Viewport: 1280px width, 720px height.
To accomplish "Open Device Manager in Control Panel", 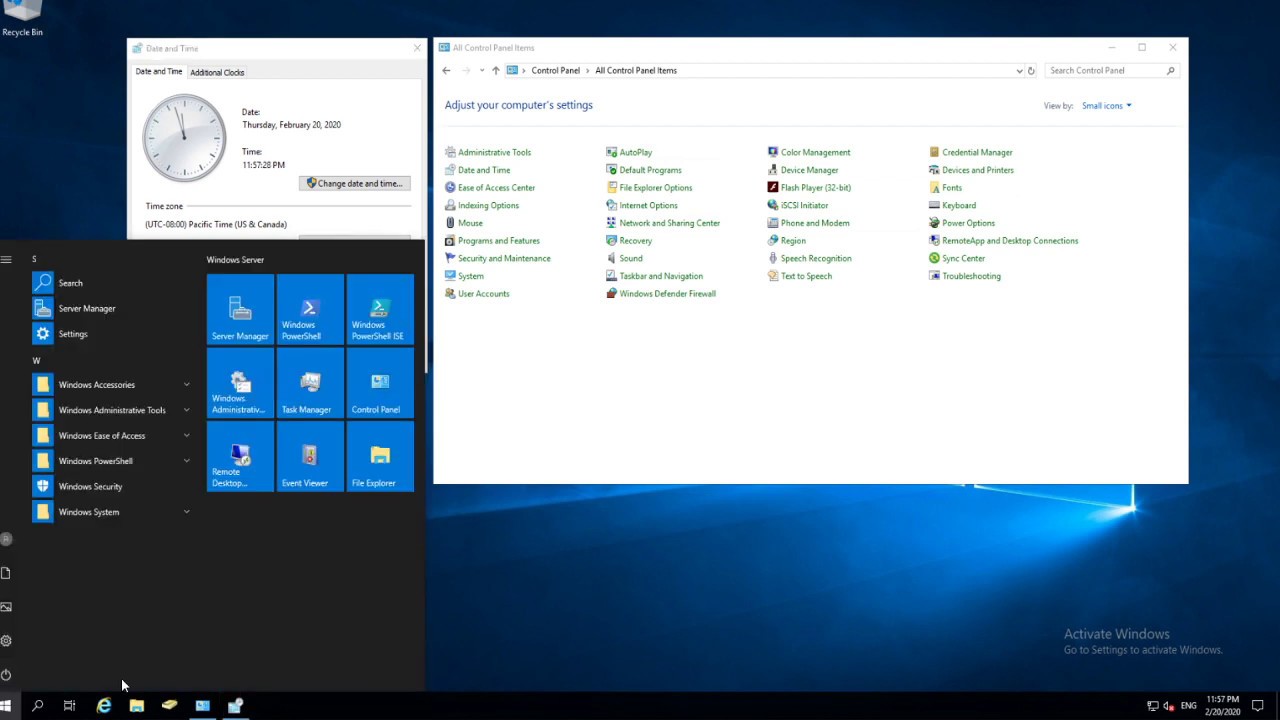I will [x=803, y=170].
